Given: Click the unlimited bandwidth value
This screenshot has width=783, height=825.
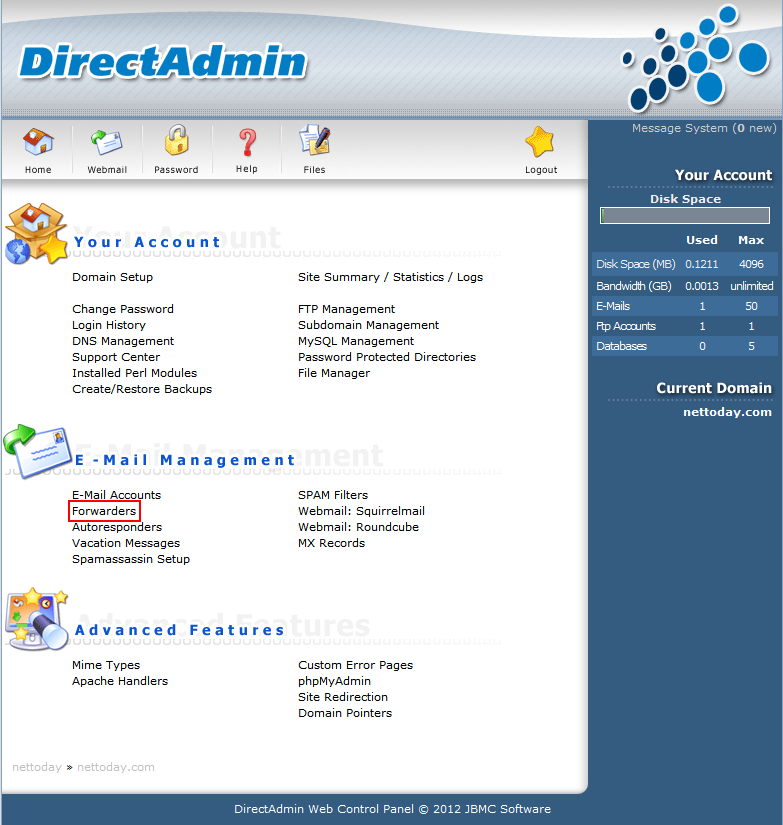Looking at the screenshot, I should click(x=751, y=286).
